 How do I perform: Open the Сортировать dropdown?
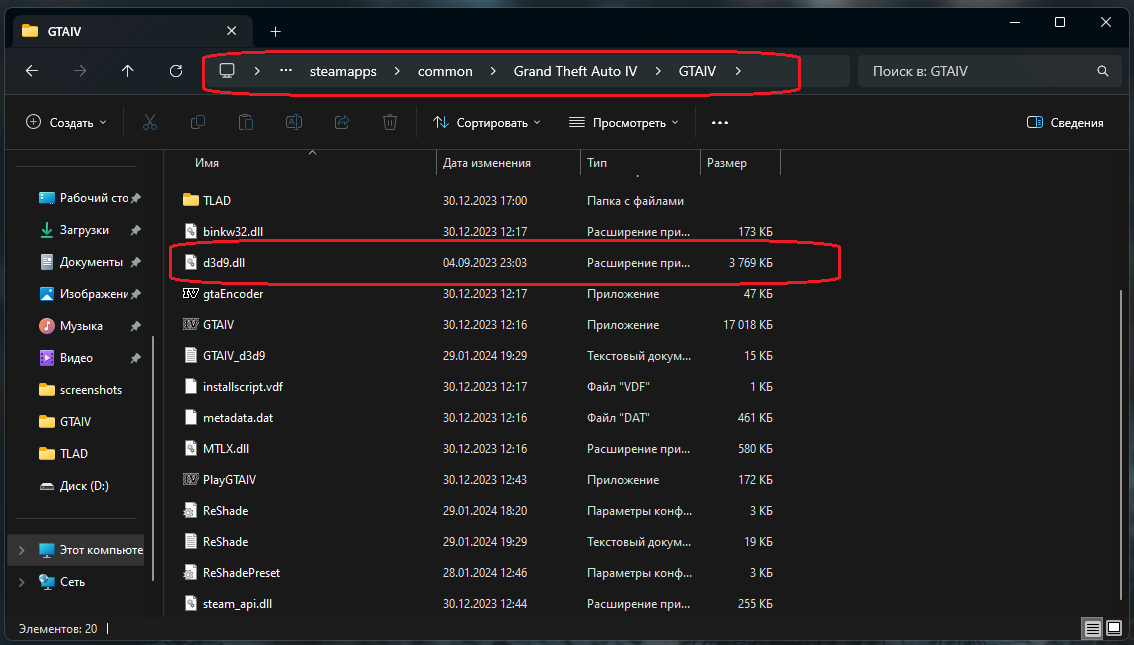[x=486, y=122]
